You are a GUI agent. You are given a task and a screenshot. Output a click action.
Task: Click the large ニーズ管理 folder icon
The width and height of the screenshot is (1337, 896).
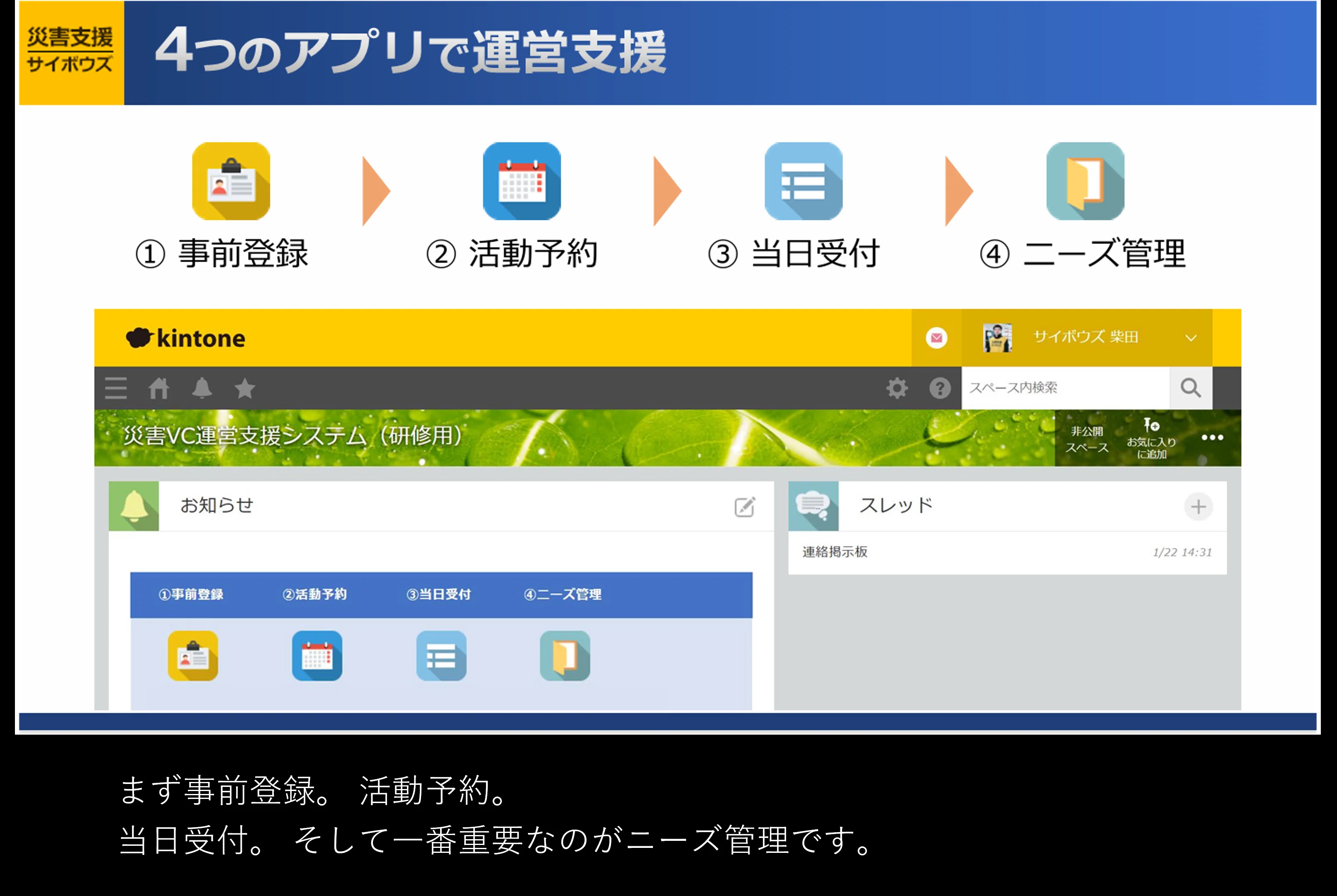[1086, 181]
